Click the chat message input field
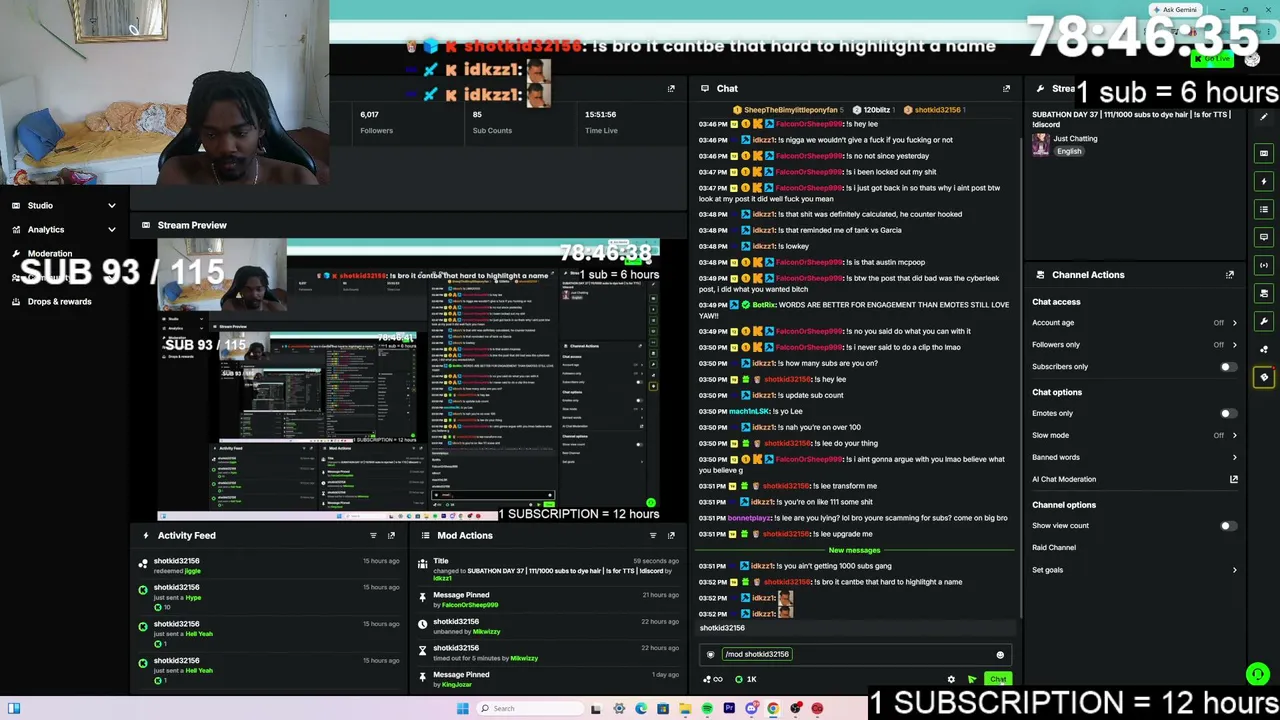Screen dimensions: 1280x720 [855, 655]
